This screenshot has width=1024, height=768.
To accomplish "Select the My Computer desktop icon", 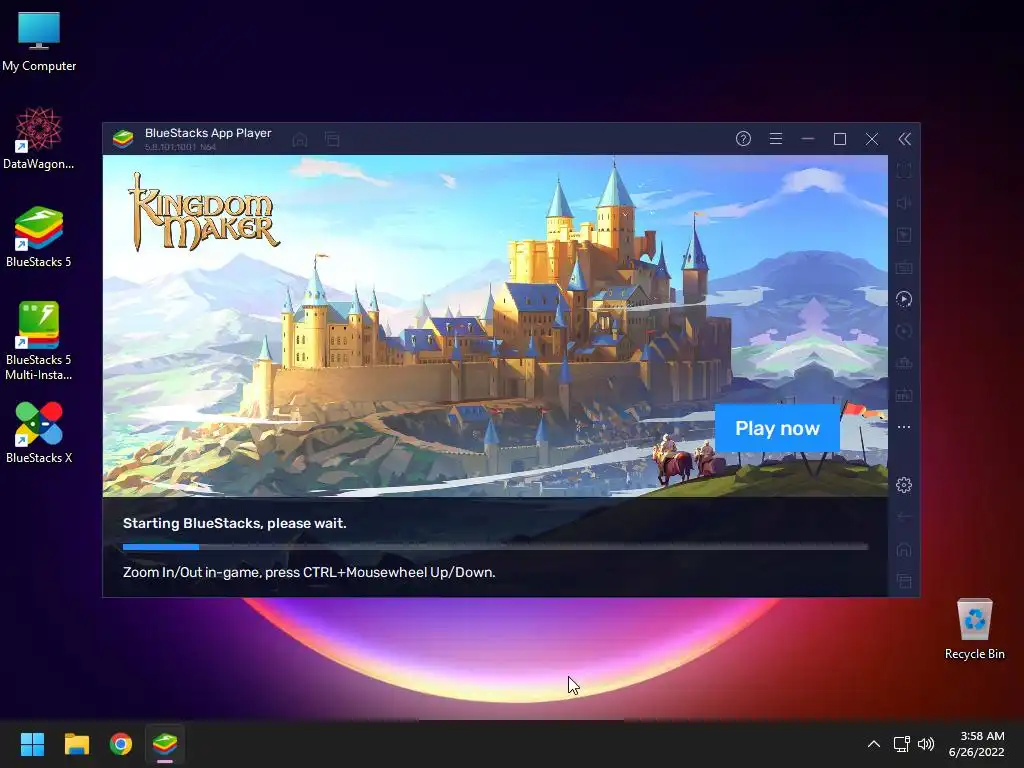I will [x=39, y=42].
